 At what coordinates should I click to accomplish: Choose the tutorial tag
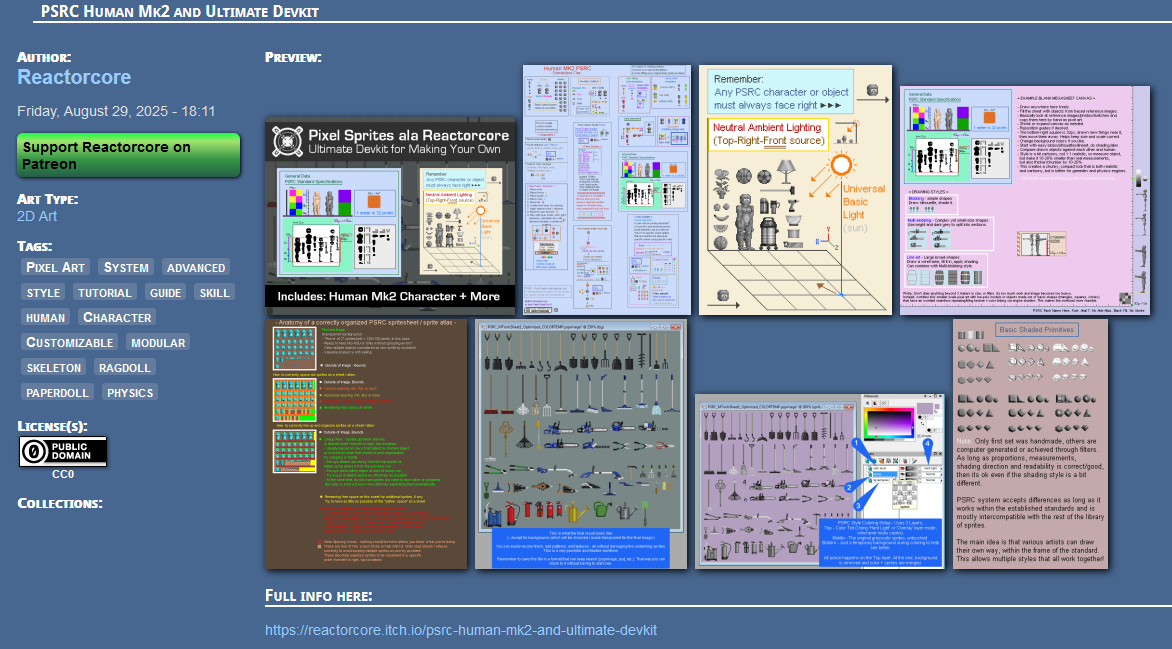click(x=104, y=292)
